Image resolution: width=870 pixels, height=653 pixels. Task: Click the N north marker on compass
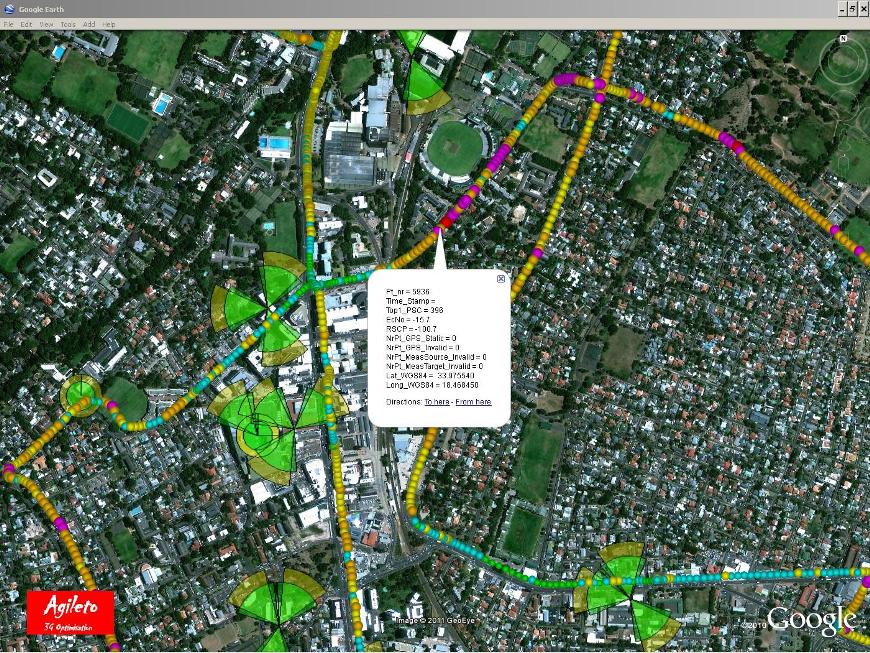click(x=843, y=39)
